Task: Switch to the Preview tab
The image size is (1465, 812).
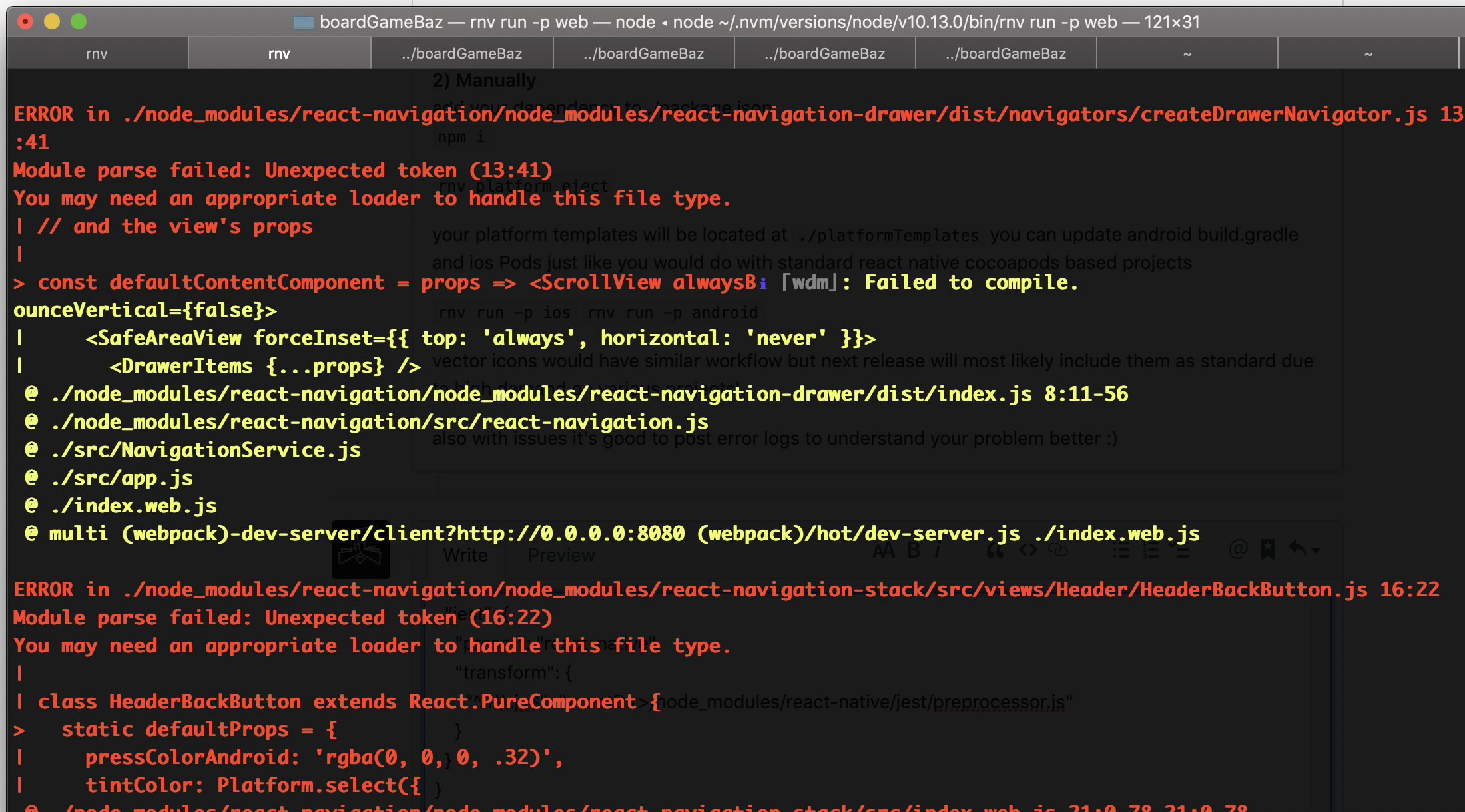Action: tap(561, 555)
